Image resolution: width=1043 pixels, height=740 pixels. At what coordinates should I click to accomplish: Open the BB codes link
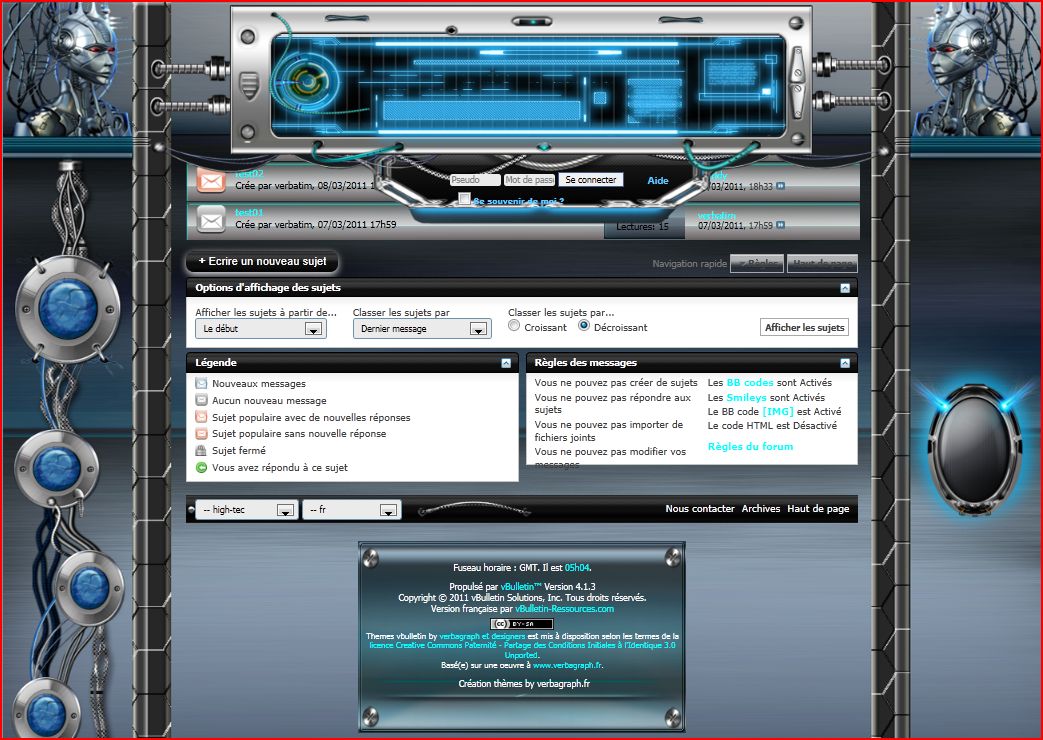pyautogui.click(x=750, y=383)
